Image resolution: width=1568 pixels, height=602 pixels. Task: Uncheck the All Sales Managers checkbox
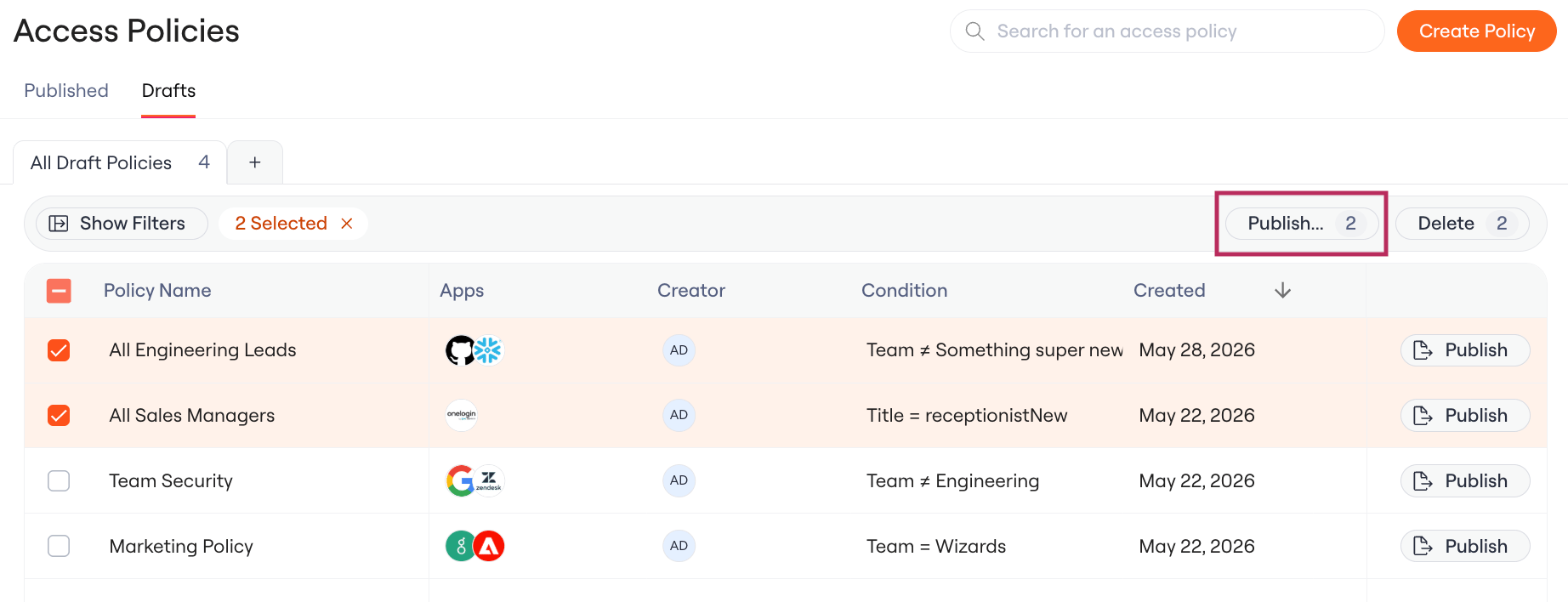[x=59, y=415]
